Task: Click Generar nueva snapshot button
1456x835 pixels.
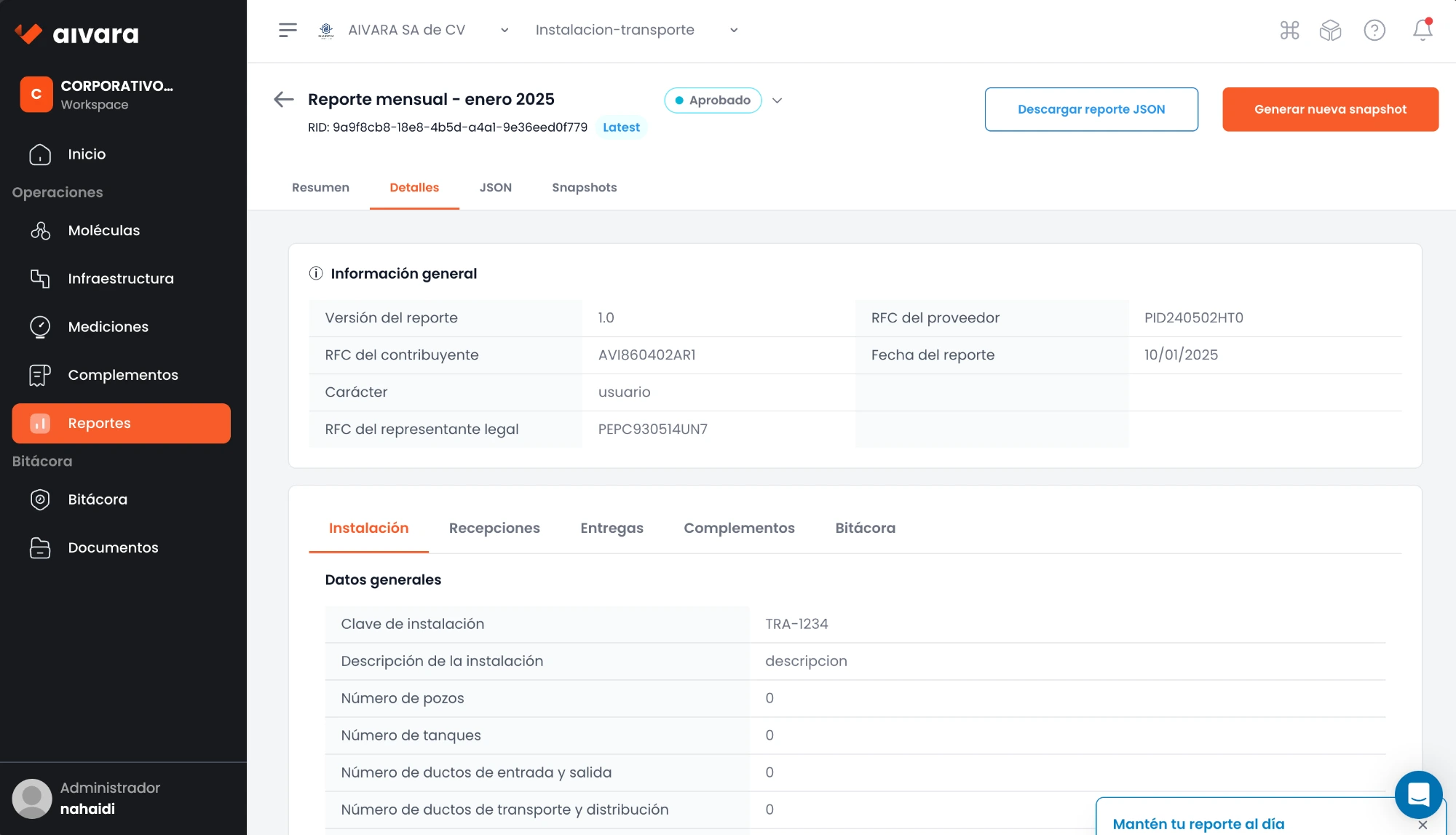Action: [1330, 109]
